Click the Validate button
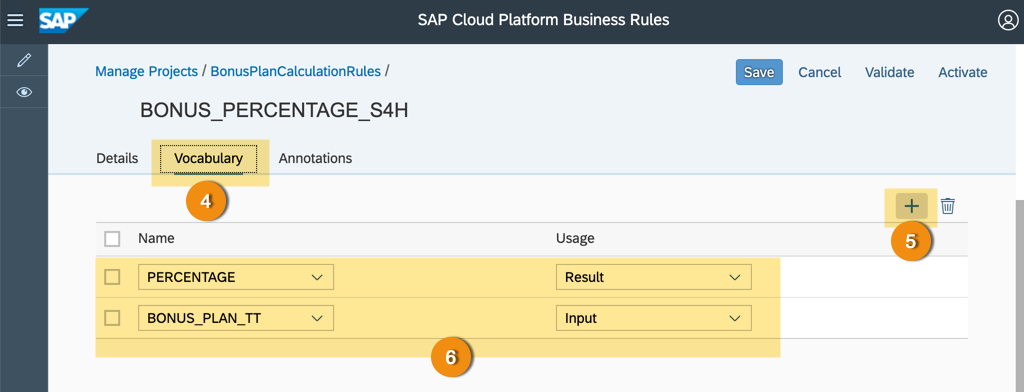The height and width of the screenshot is (392, 1024). [x=889, y=73]
